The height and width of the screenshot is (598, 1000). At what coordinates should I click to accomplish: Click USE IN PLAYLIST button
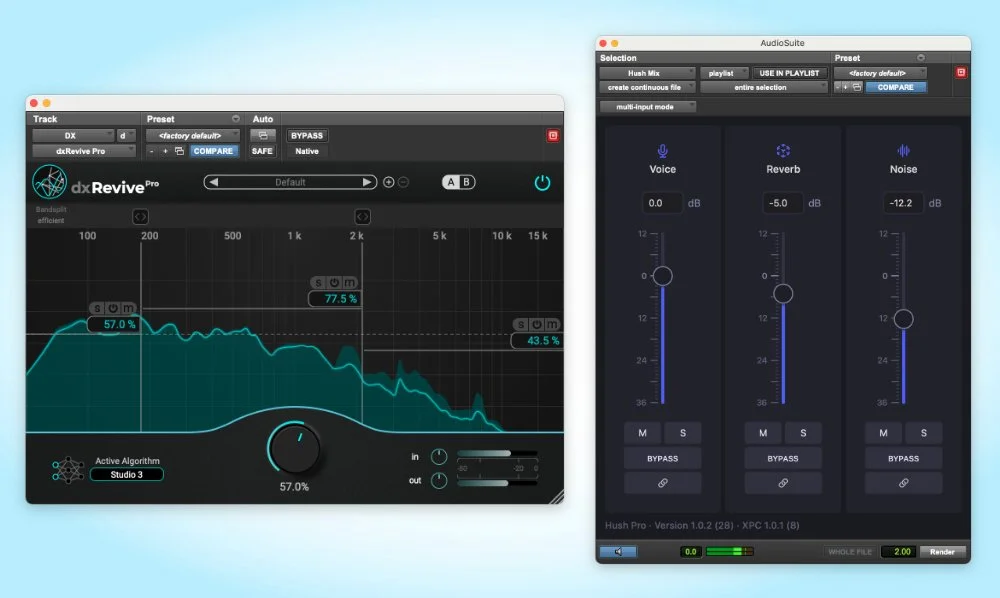click(x=790, y=73)
